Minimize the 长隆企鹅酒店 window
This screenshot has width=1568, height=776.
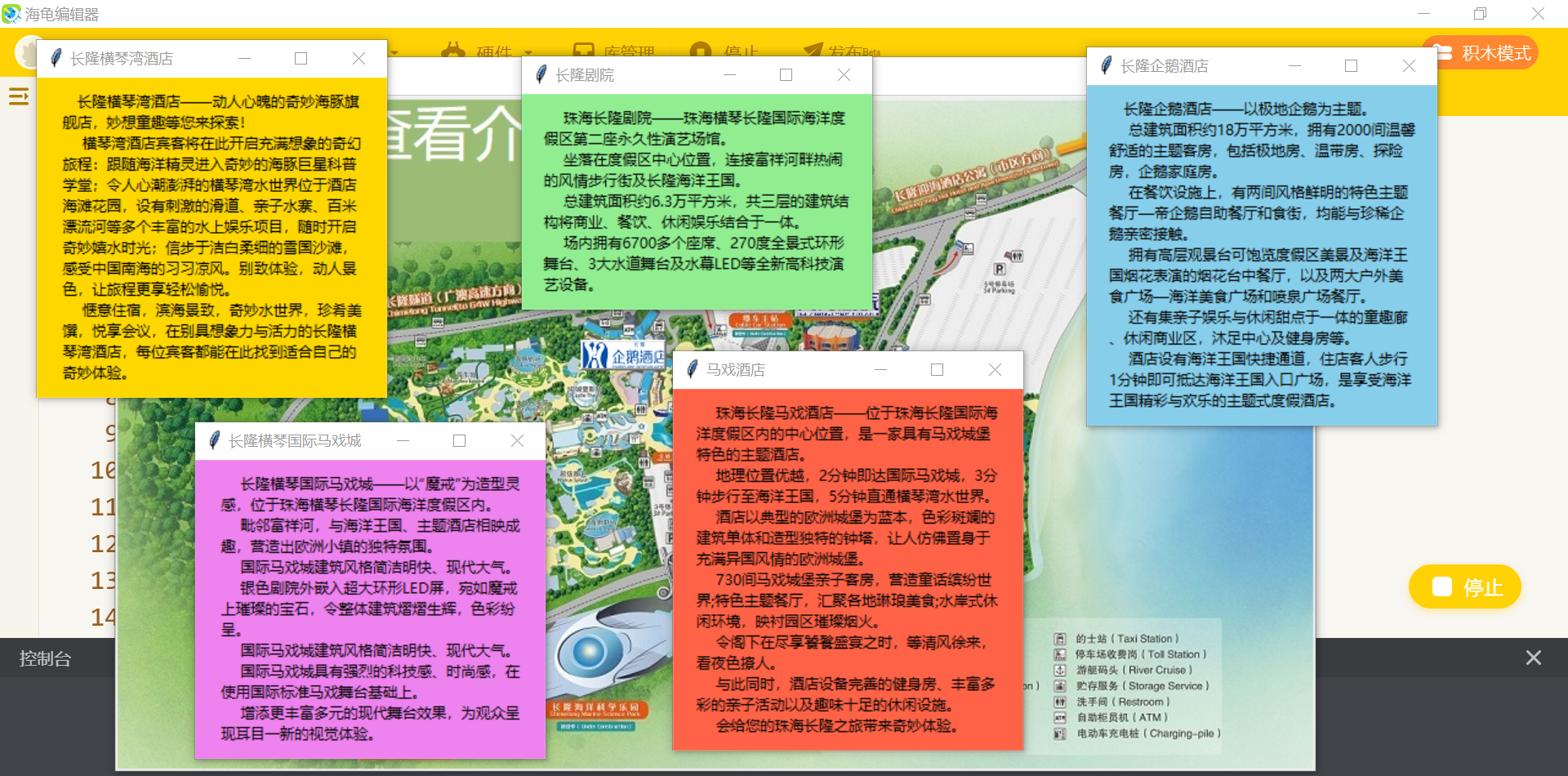pyautogui.click(x=1294, y=66)
